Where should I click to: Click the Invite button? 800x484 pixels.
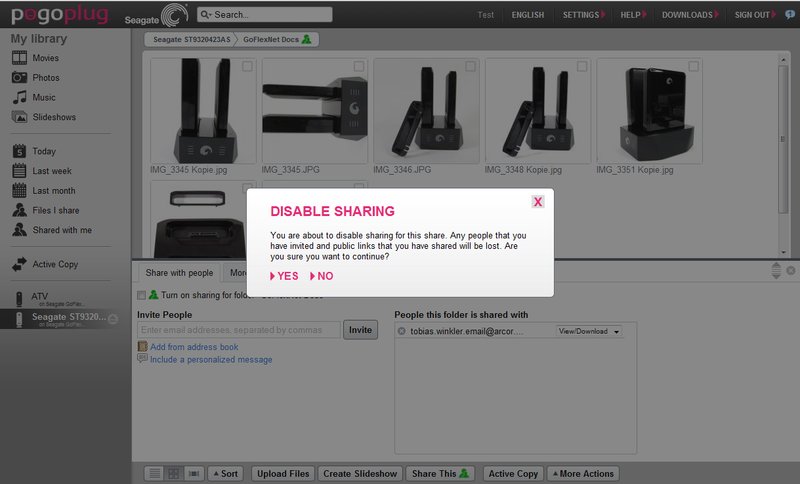360,330
